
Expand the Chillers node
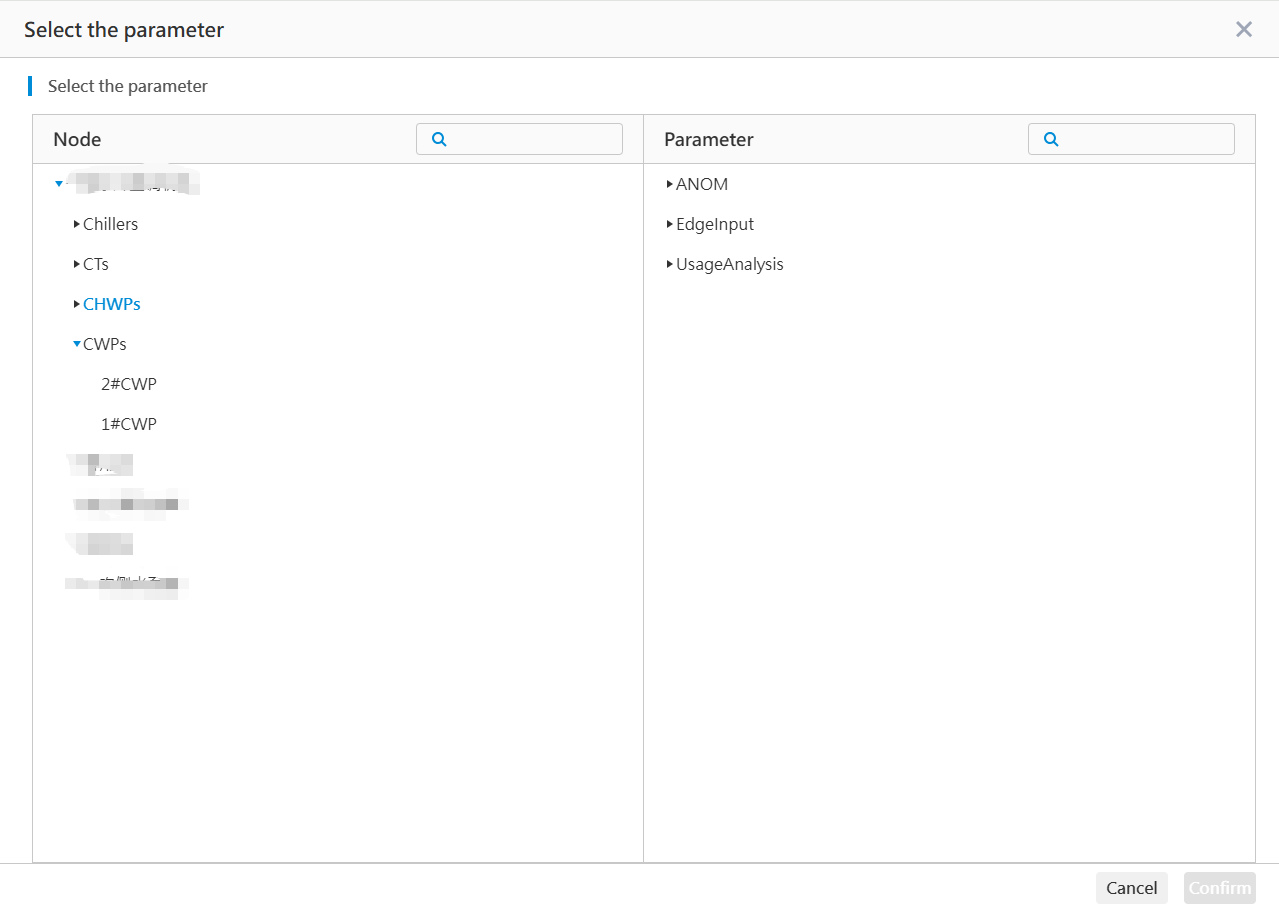pyautogui.click(x=76, y=224)
